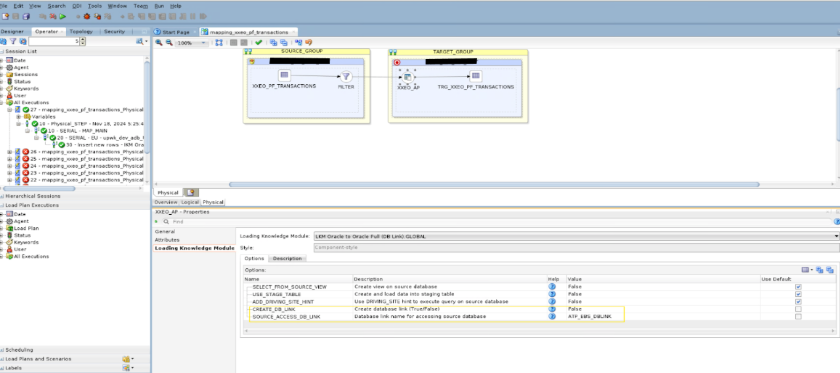Toggle Use Default for CREATE_DB_LINK
Image resolution: width=840 pixels, height=373 pixels.
[798, 309]
